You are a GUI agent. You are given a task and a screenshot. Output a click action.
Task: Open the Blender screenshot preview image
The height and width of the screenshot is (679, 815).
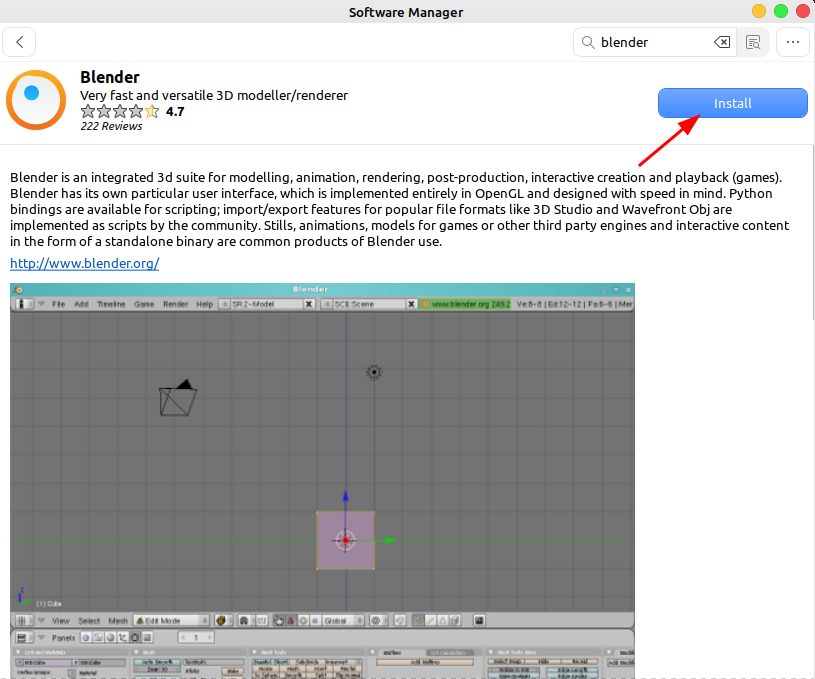322,480
